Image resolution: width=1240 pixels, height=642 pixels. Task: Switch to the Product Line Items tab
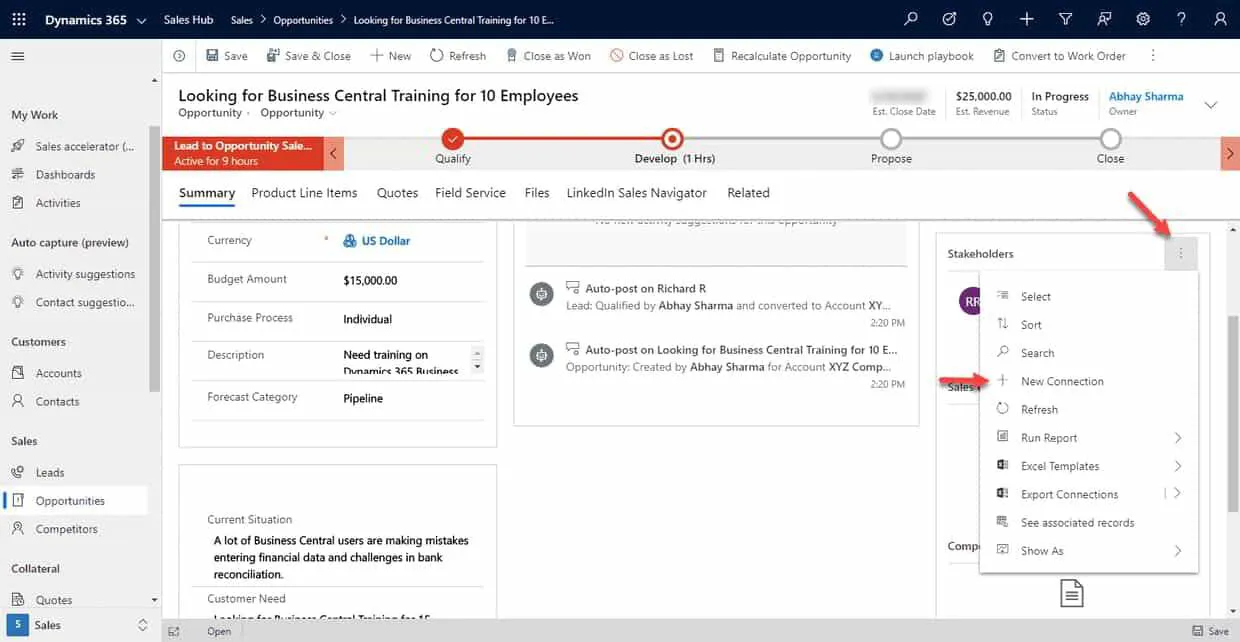304,192
